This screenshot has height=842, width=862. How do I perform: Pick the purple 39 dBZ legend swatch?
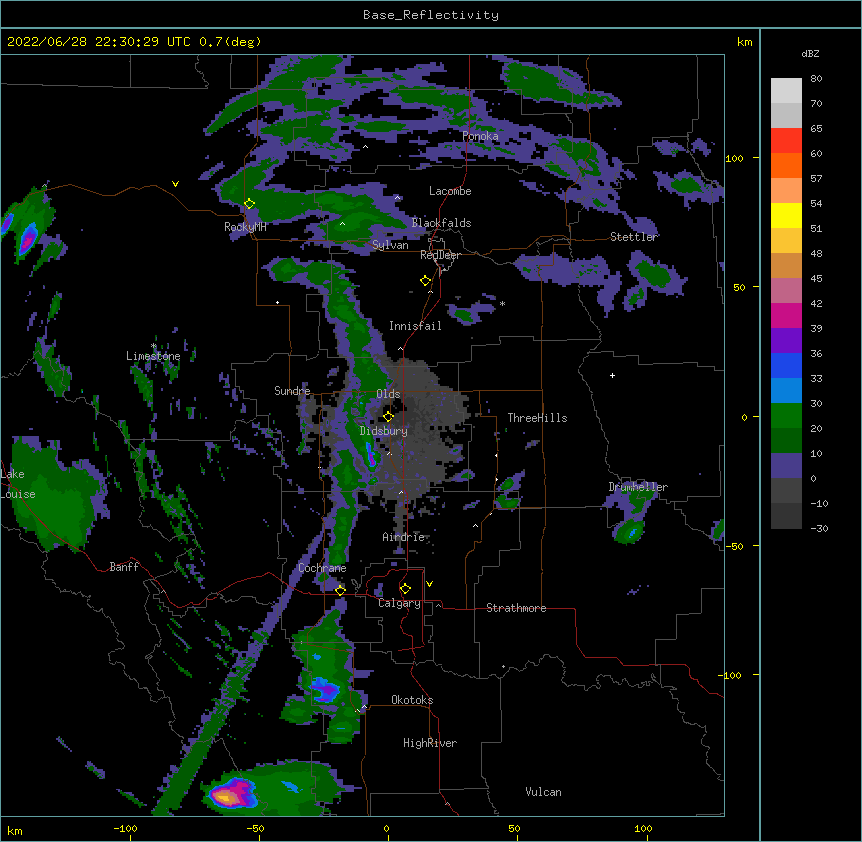(786, 341)
